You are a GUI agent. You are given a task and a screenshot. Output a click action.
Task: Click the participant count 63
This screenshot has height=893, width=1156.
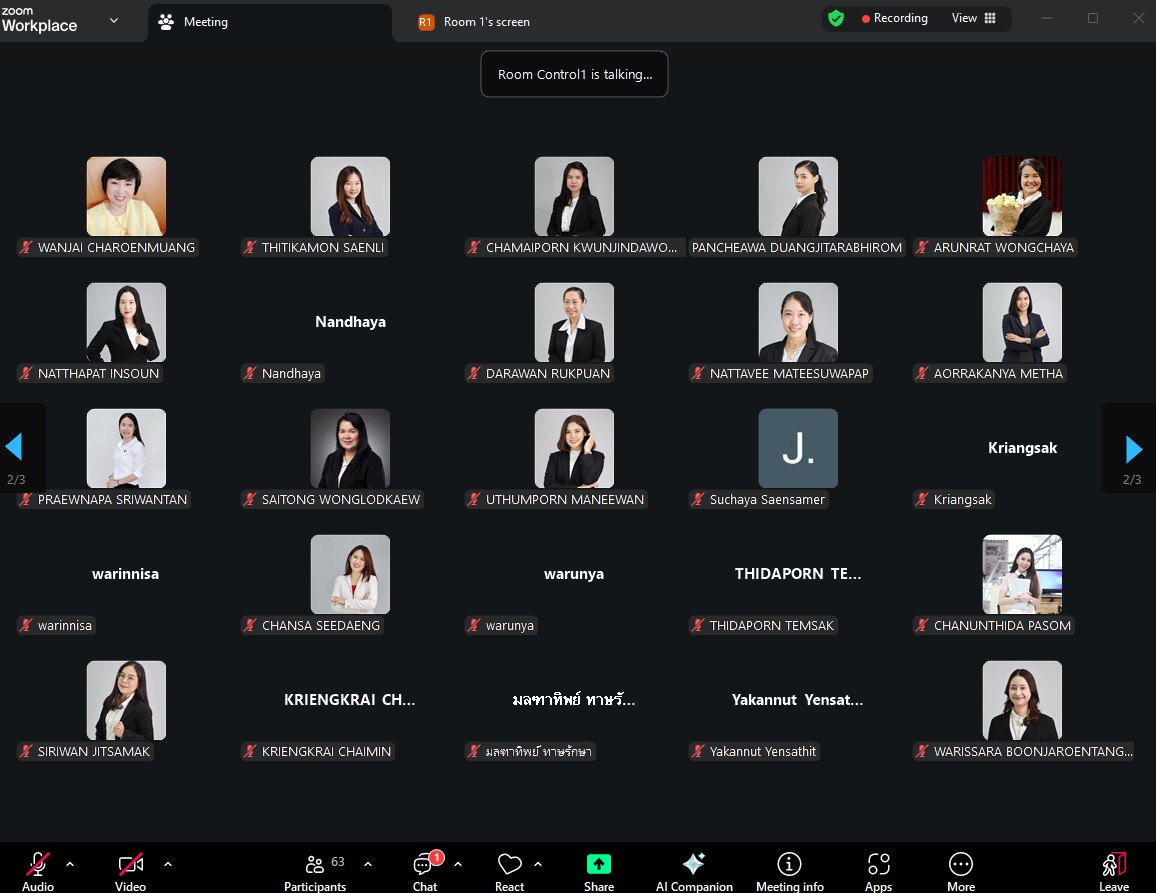point(338,861)
